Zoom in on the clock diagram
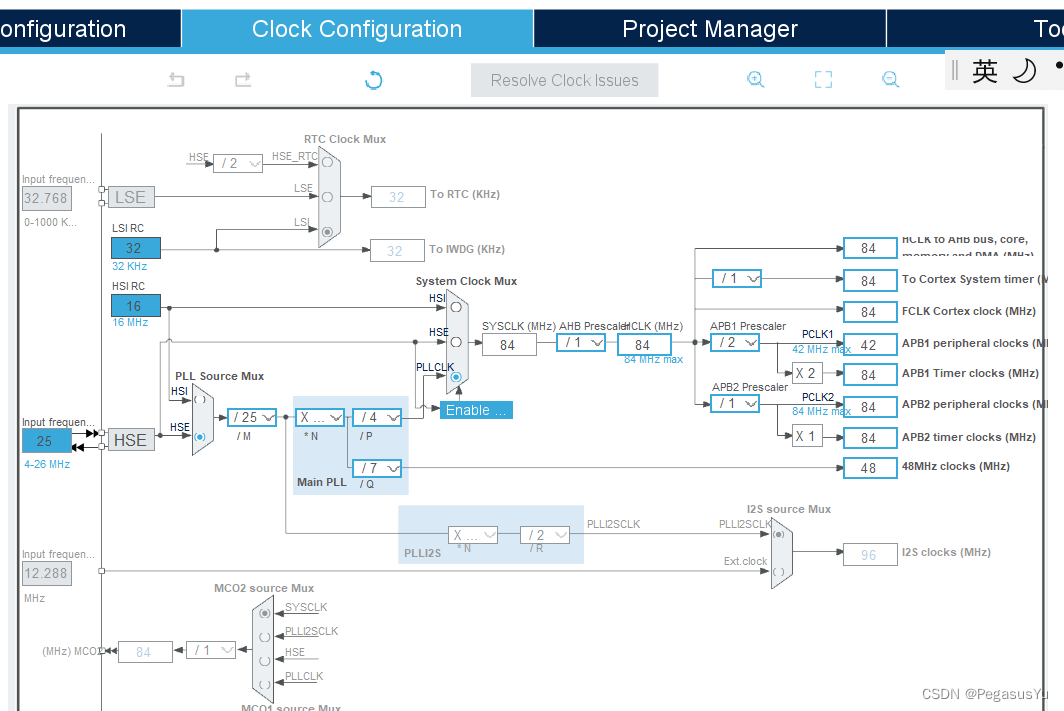Image resolution: width=1064 pixels, height=711 pixels. 756,80
